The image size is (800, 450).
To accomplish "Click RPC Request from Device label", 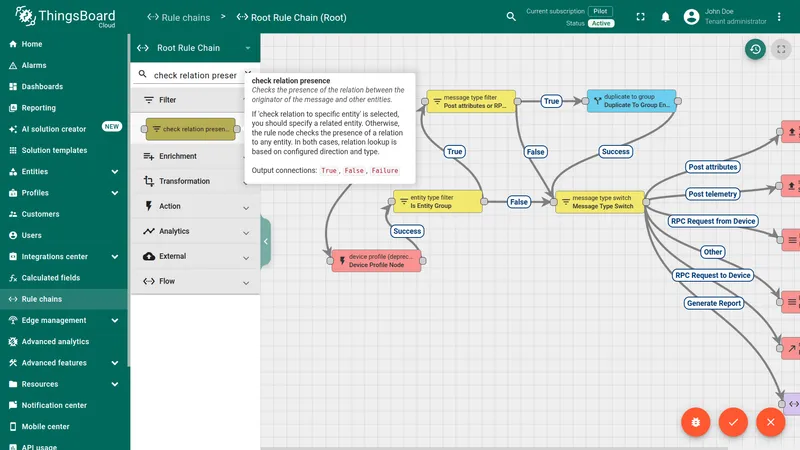I will [x=713, y=221].
